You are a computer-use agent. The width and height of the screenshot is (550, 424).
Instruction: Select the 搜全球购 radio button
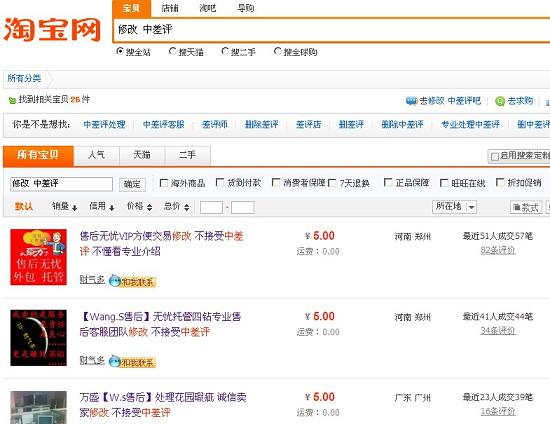point(277,51)
